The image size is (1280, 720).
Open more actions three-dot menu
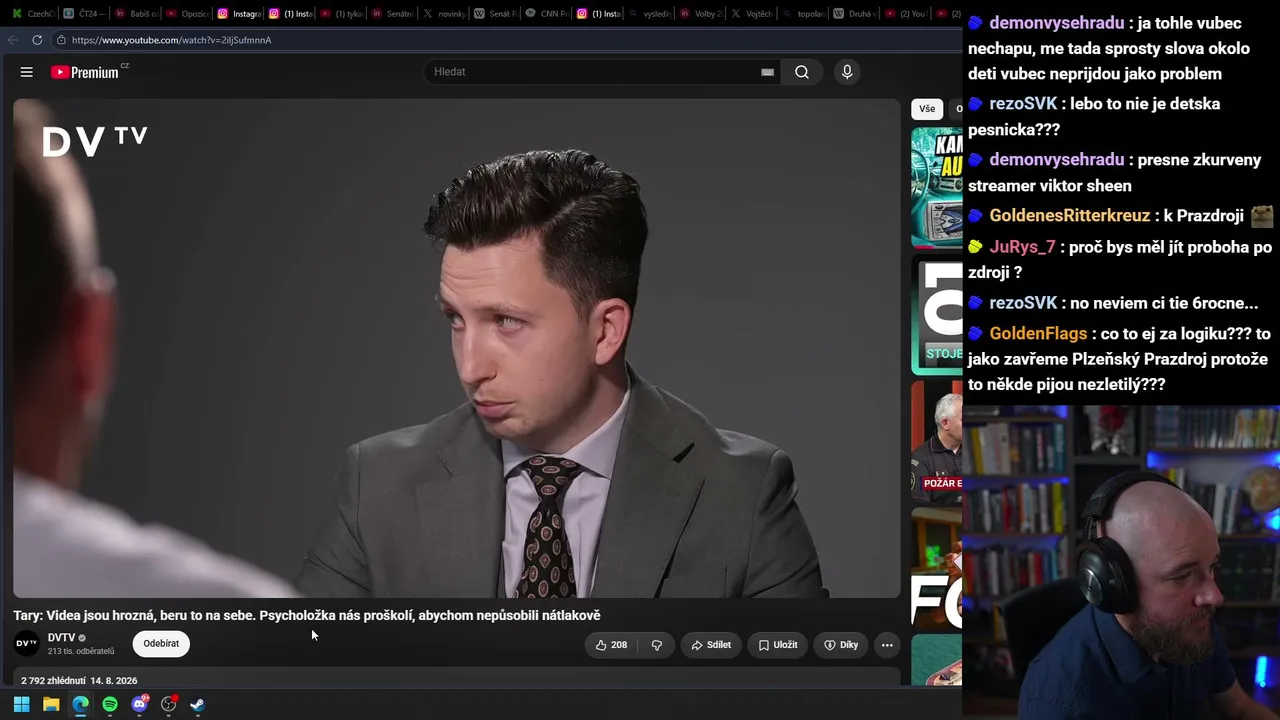(x=887, y=645)
